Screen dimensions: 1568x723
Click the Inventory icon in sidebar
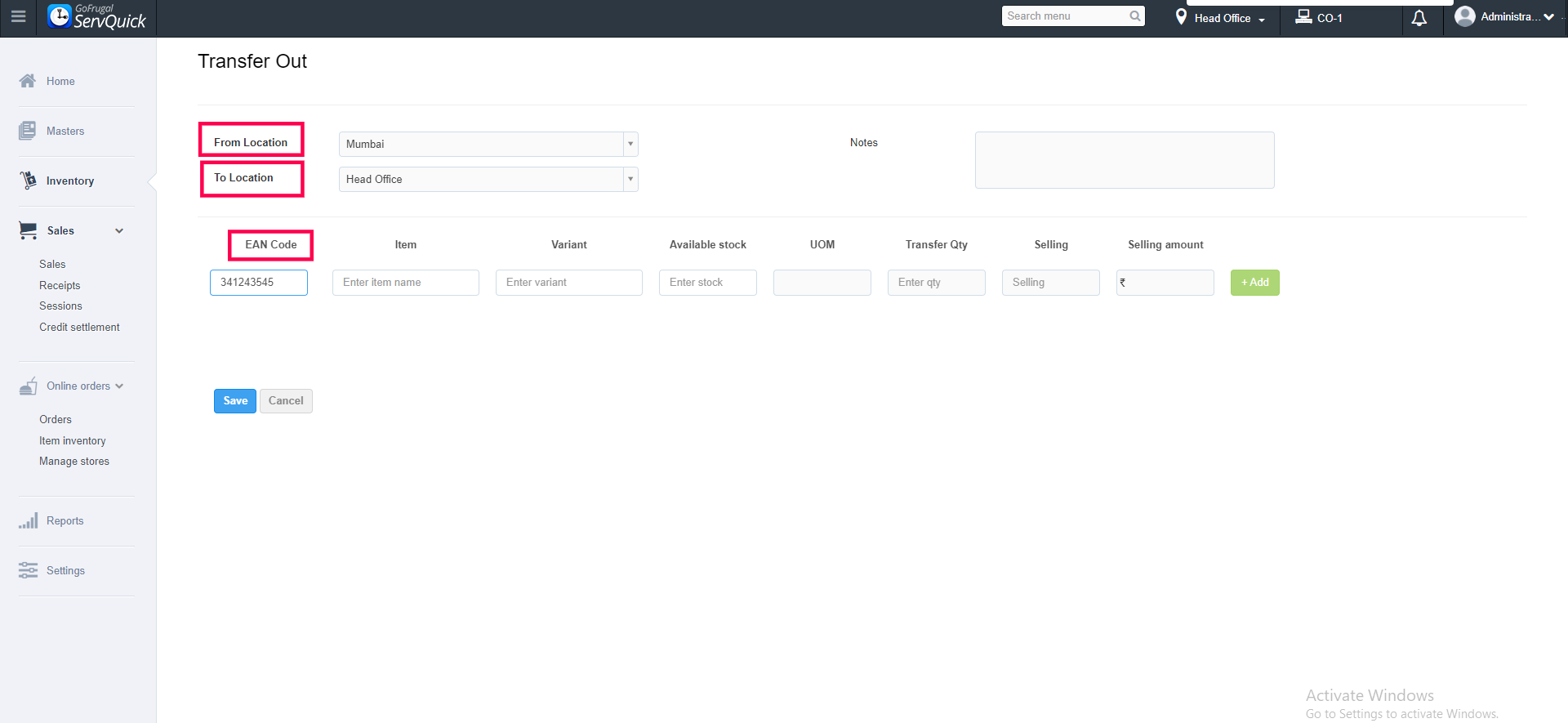[28, 181]
